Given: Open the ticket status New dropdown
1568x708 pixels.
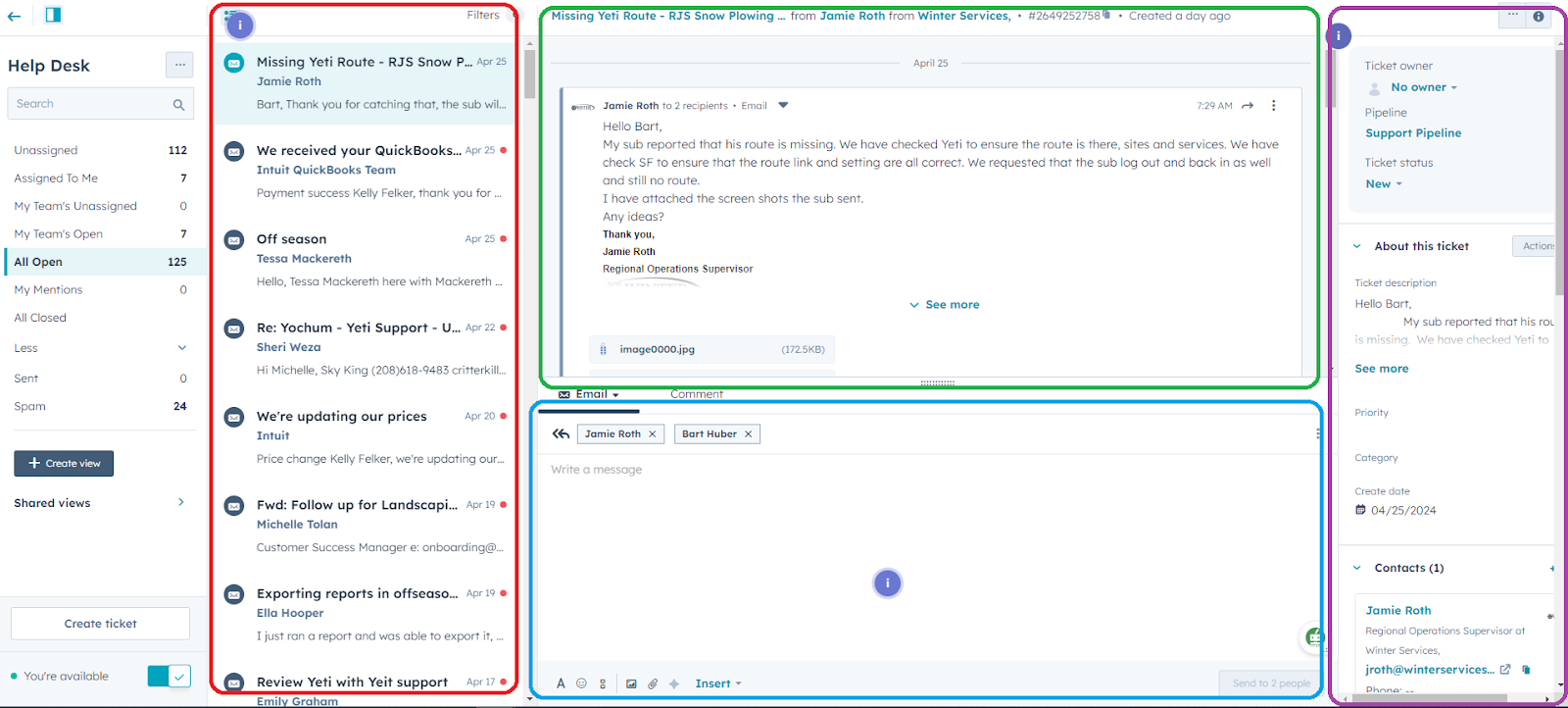Looking at the screenshot, I should (1384, 184).
